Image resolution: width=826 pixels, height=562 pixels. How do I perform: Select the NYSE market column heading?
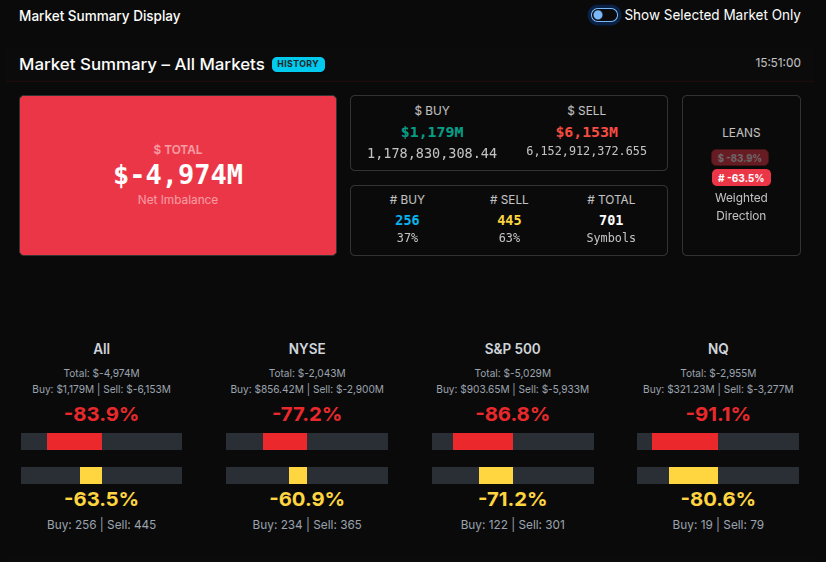click(307, 349)
